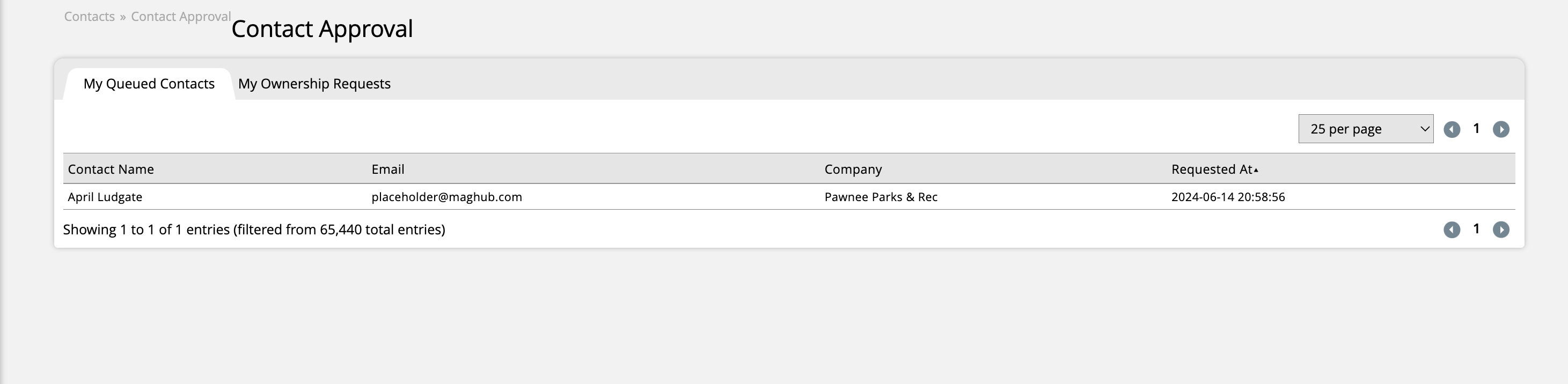Click the 2024-06-14 20:58:56 timestamp cell

pos(1228,197)
